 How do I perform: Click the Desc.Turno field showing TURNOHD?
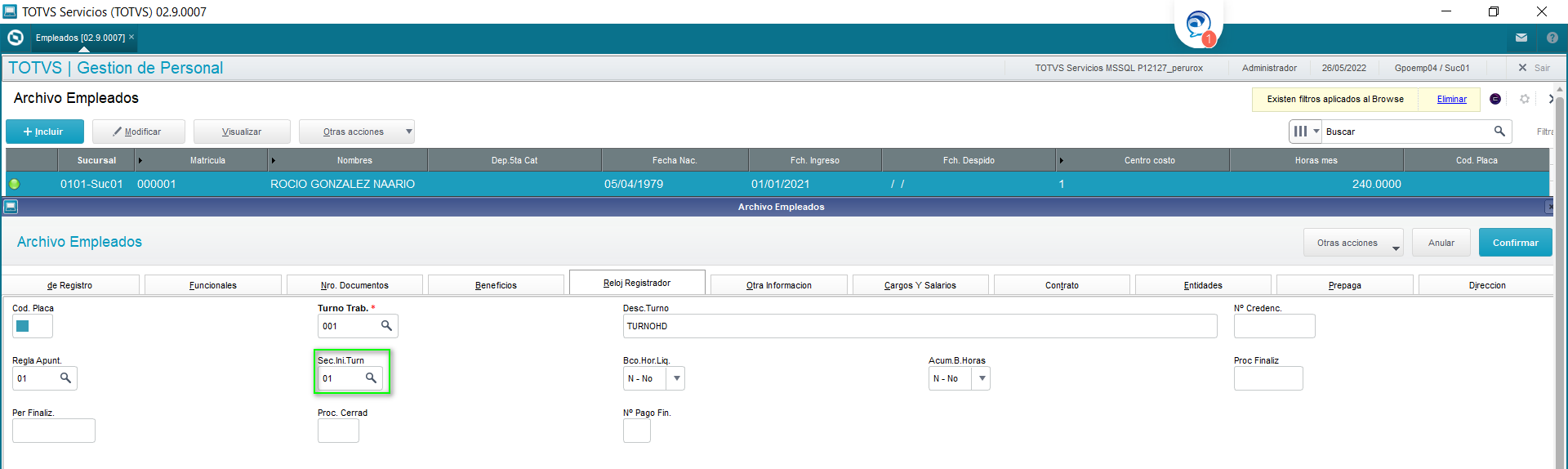pos(920,326)
